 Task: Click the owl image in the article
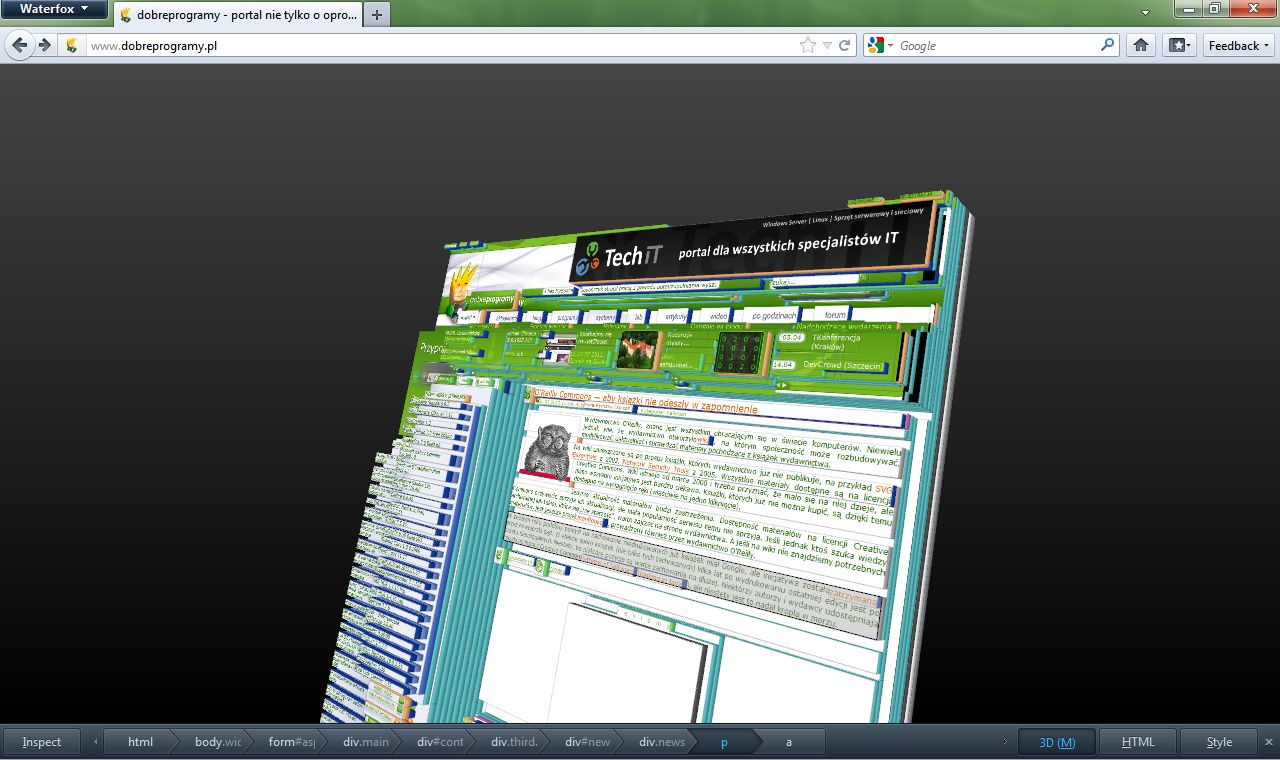[x=547, y=449]
